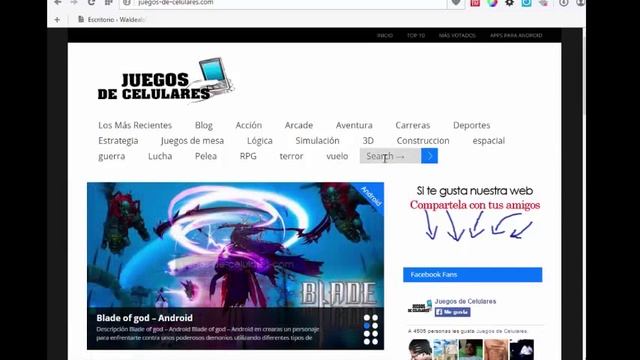
Task: Open the grid/speed dial icon in the toolbar
Action: (109, 2)
